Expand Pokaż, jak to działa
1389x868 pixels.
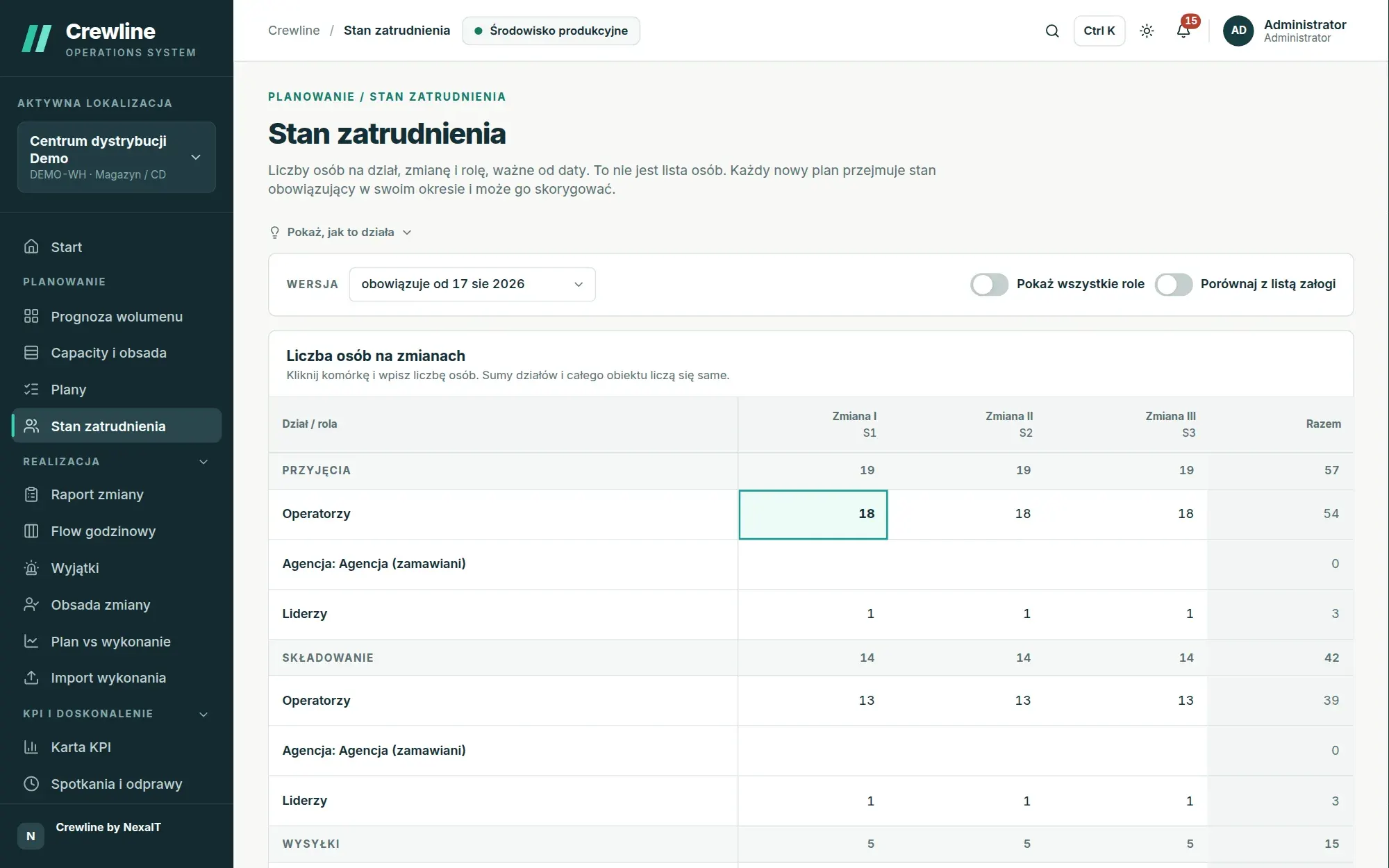point(340,232)
